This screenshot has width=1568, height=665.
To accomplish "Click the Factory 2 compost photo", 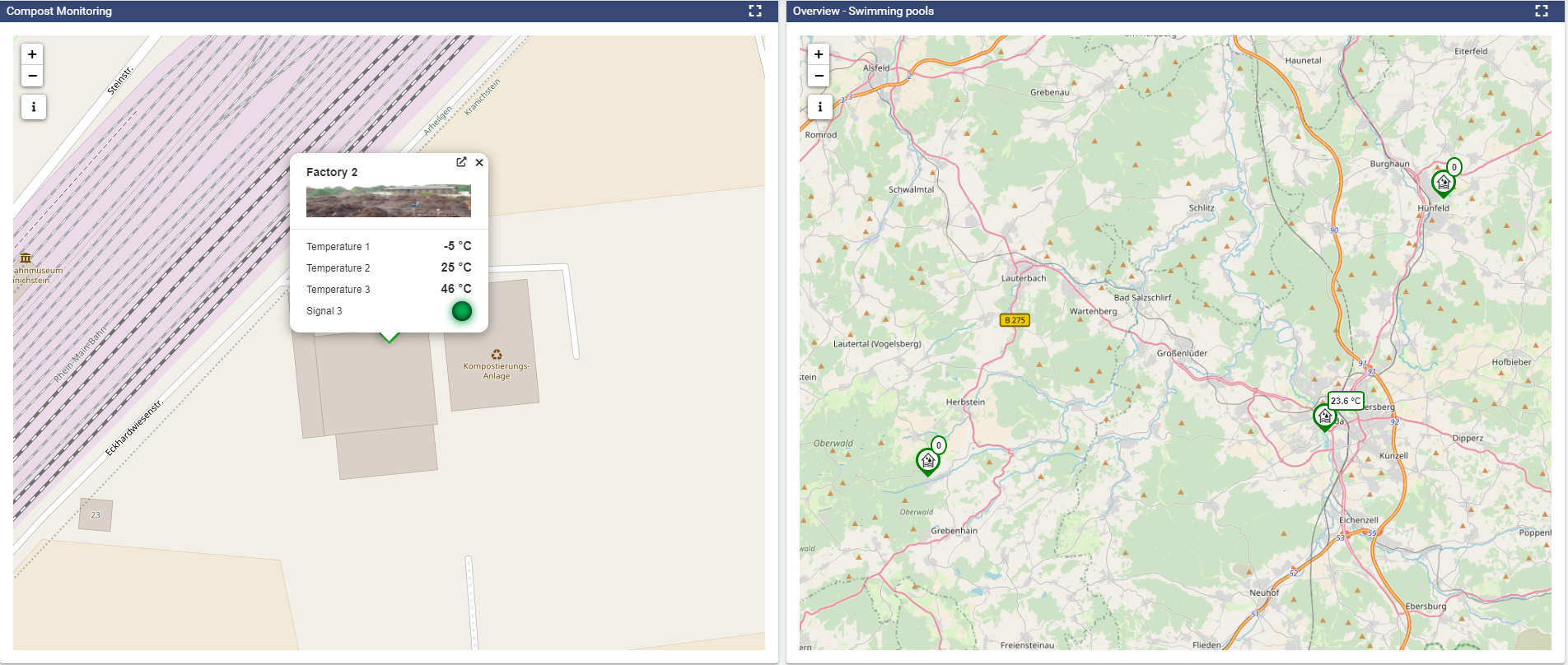I will tap(389, 201).
